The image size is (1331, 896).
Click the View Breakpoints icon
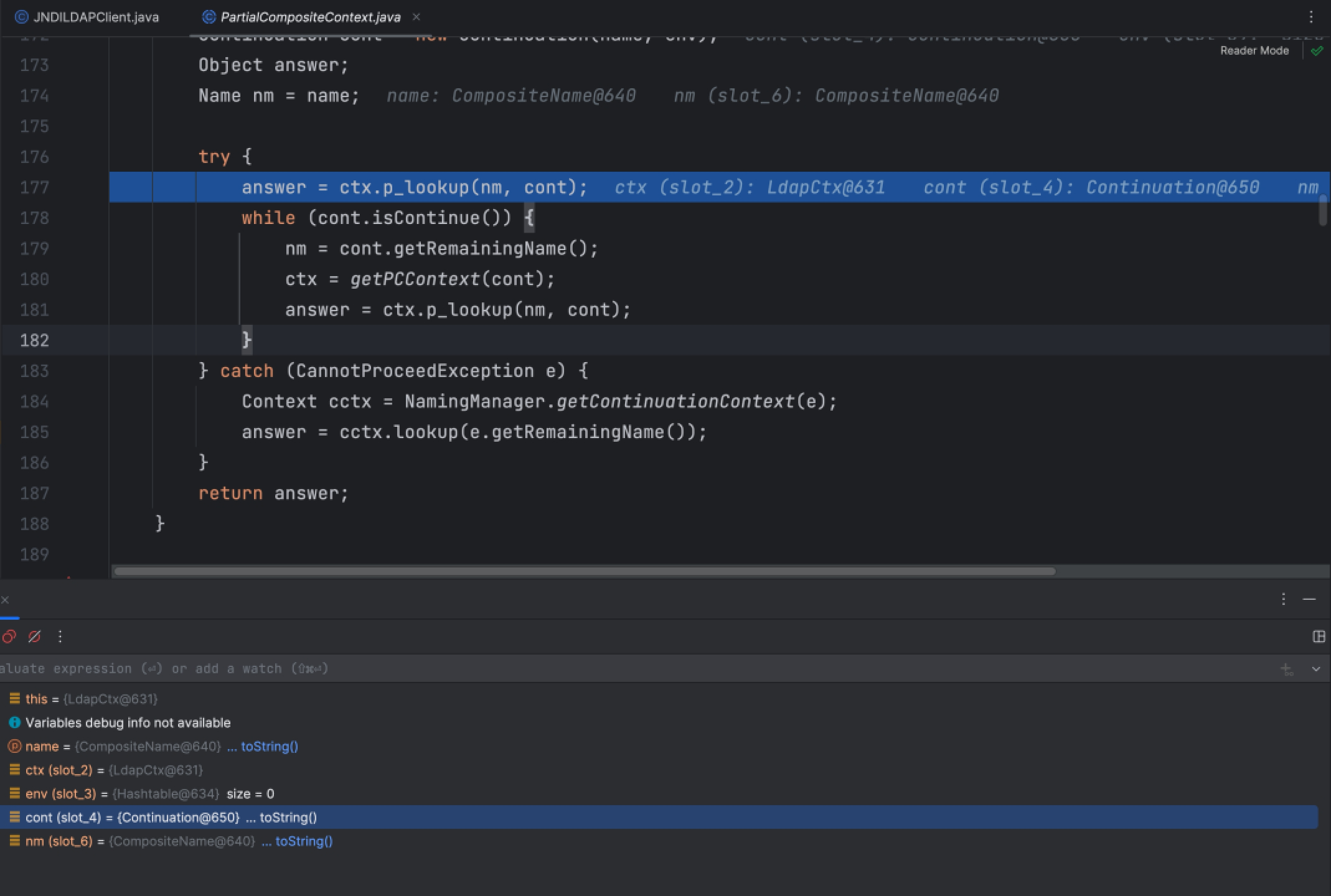(x=9, y=637)
